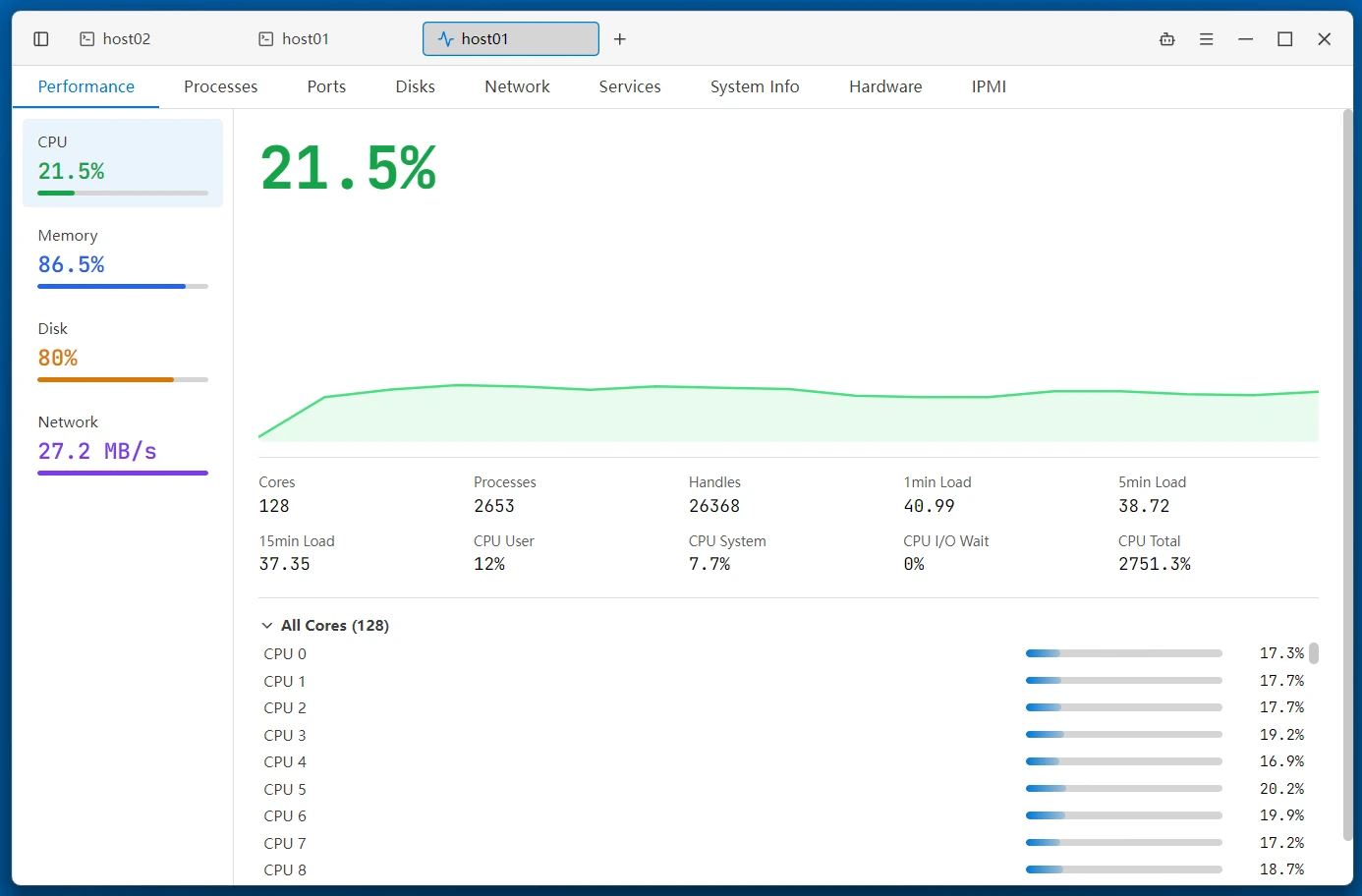Viewport: 1362px width, 896px height.
Task: Toggle the sidebar panel icon
Action: coord(41,39)
